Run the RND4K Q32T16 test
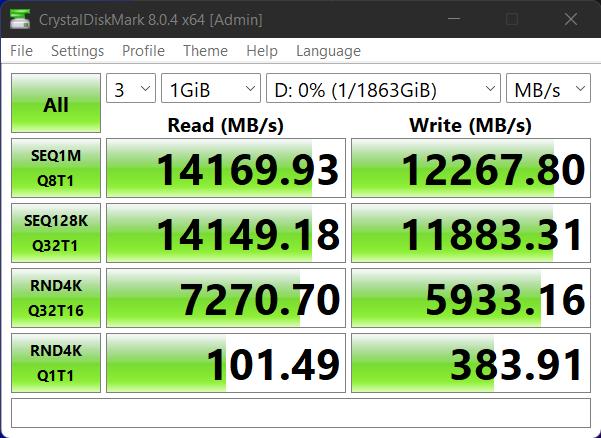Viewport: 601px width, 438px height. point(56,299)
